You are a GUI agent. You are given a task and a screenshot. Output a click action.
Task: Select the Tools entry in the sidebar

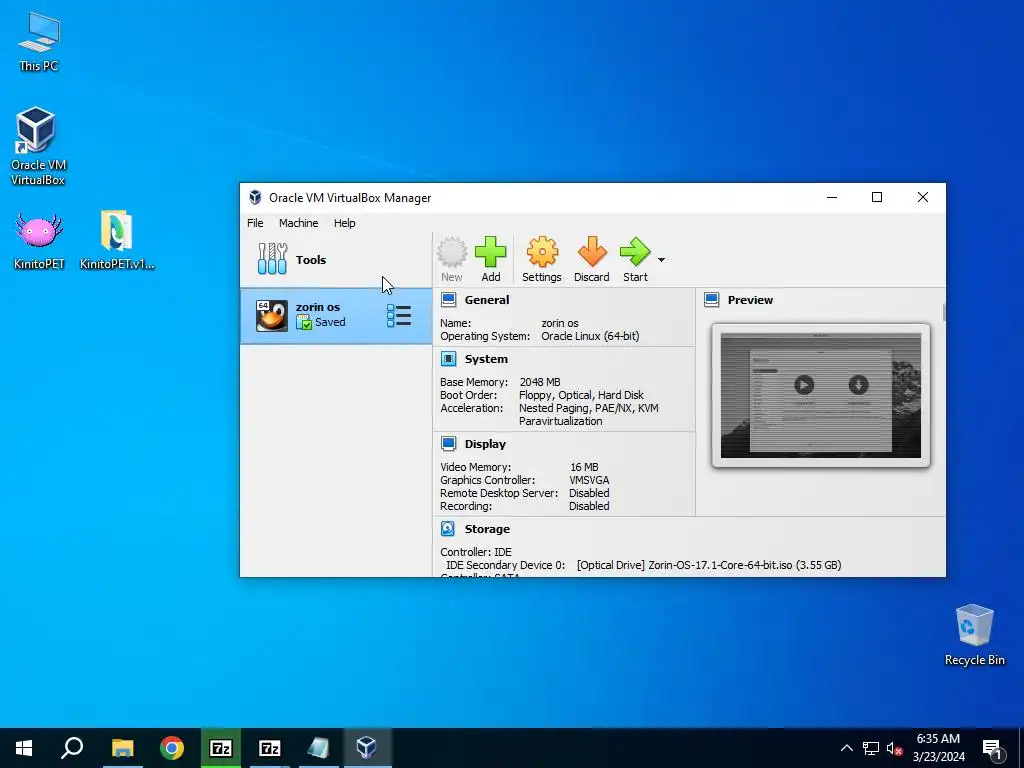pos(336,259)
